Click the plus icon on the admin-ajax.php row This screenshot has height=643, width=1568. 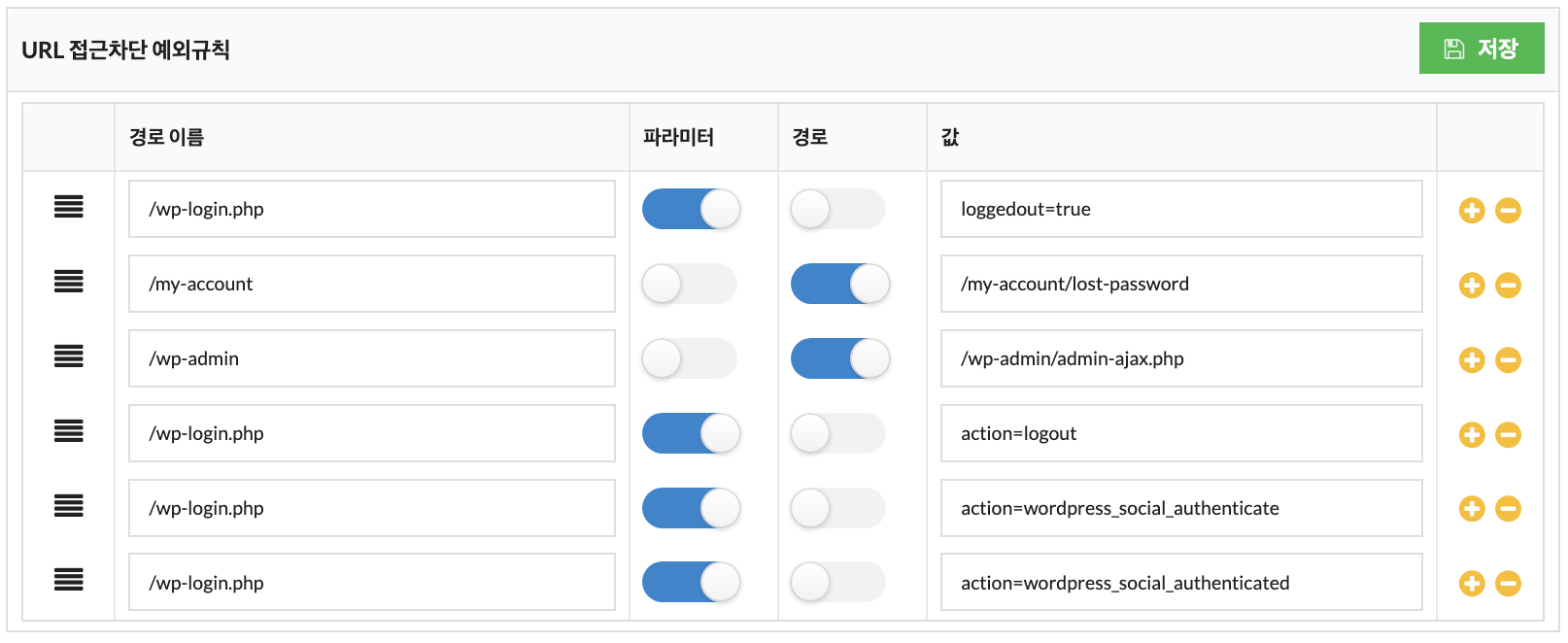coord(1472,359)
